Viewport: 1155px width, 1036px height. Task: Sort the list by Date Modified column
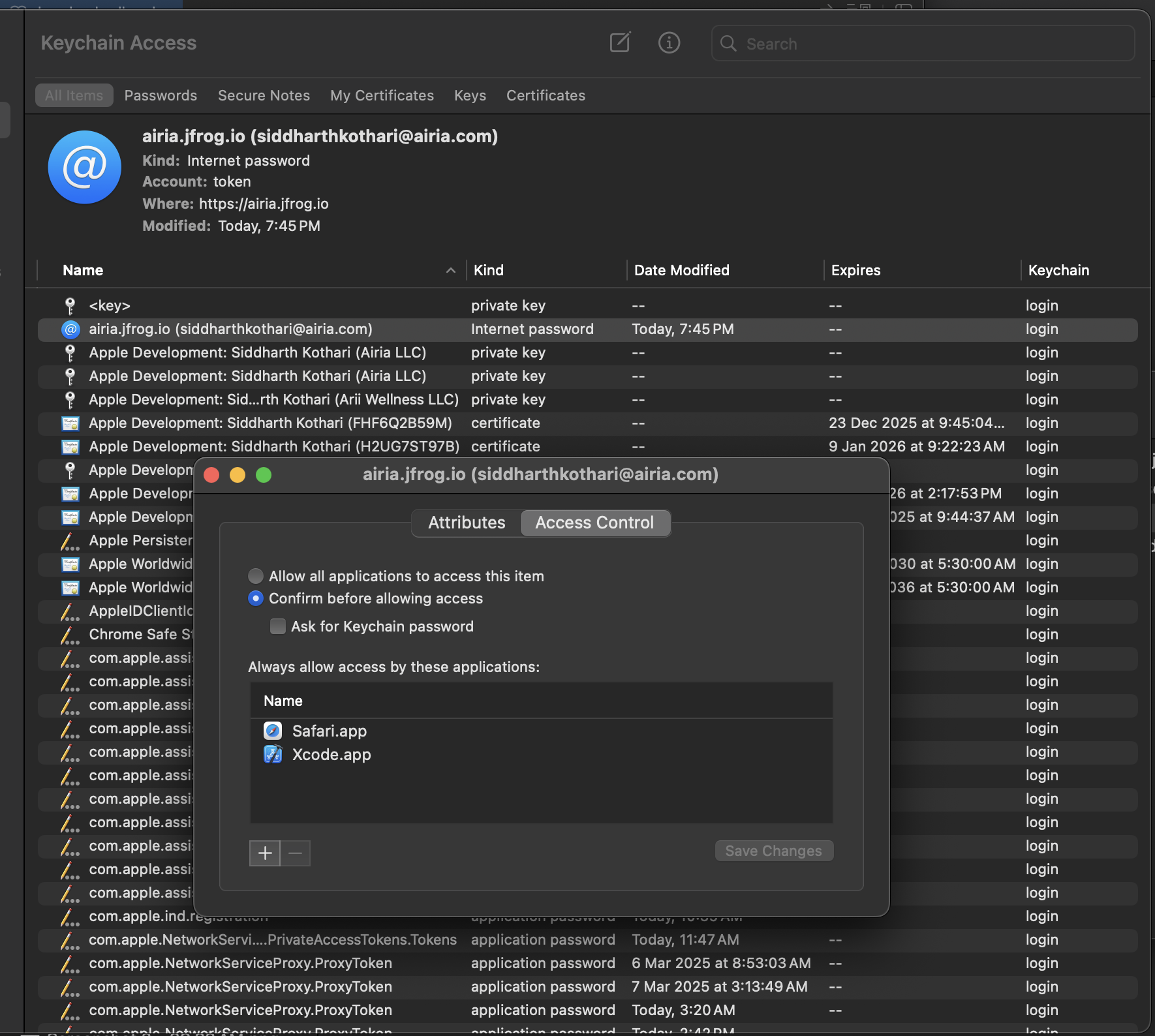click(681, 270)
